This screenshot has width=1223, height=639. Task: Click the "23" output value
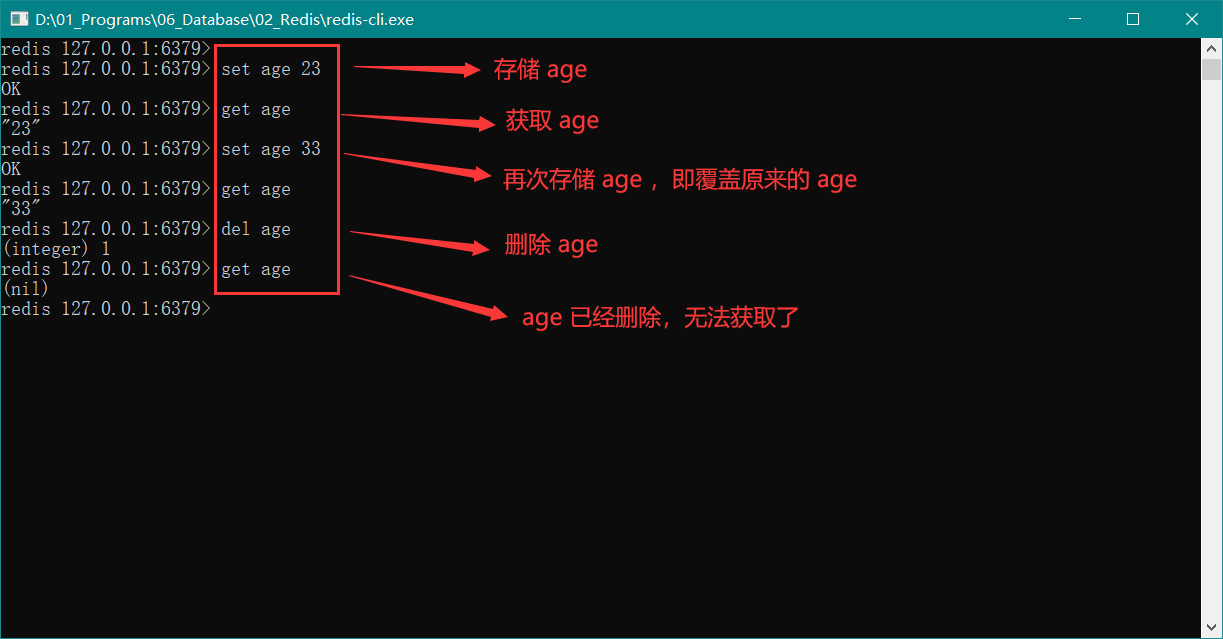(21, 129)
